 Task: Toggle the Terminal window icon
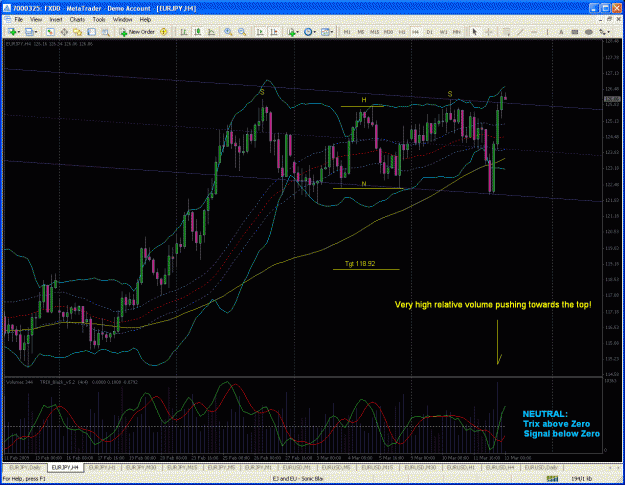point(91,32)
